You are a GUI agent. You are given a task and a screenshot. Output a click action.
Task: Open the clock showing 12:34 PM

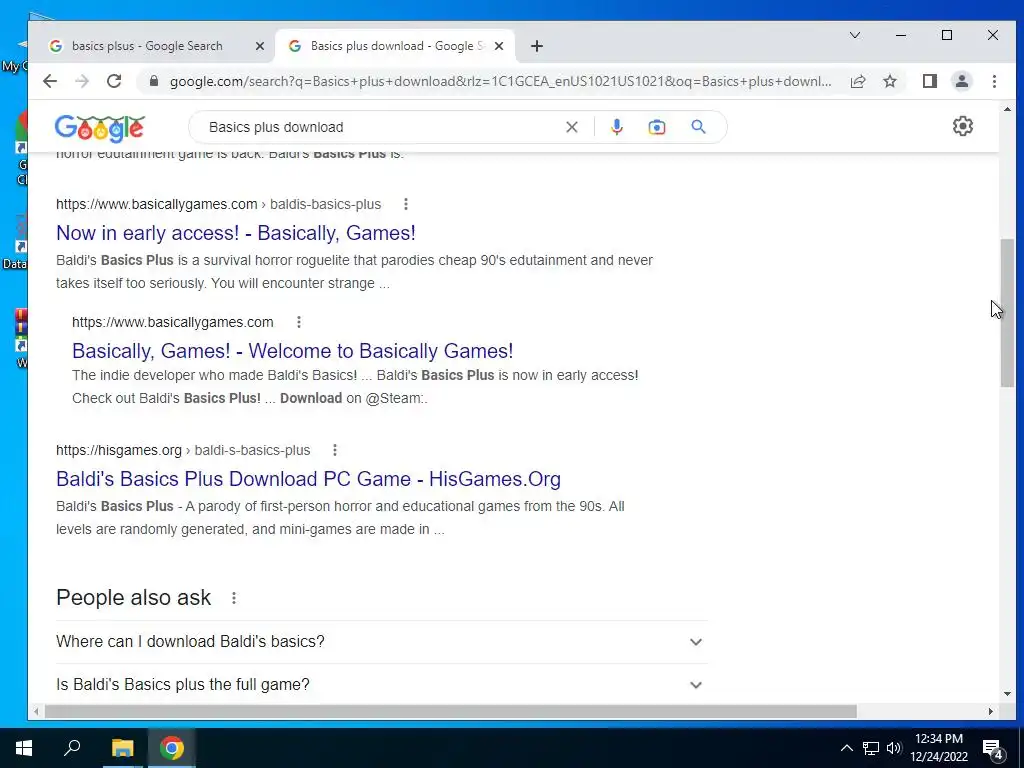[938, 748]
